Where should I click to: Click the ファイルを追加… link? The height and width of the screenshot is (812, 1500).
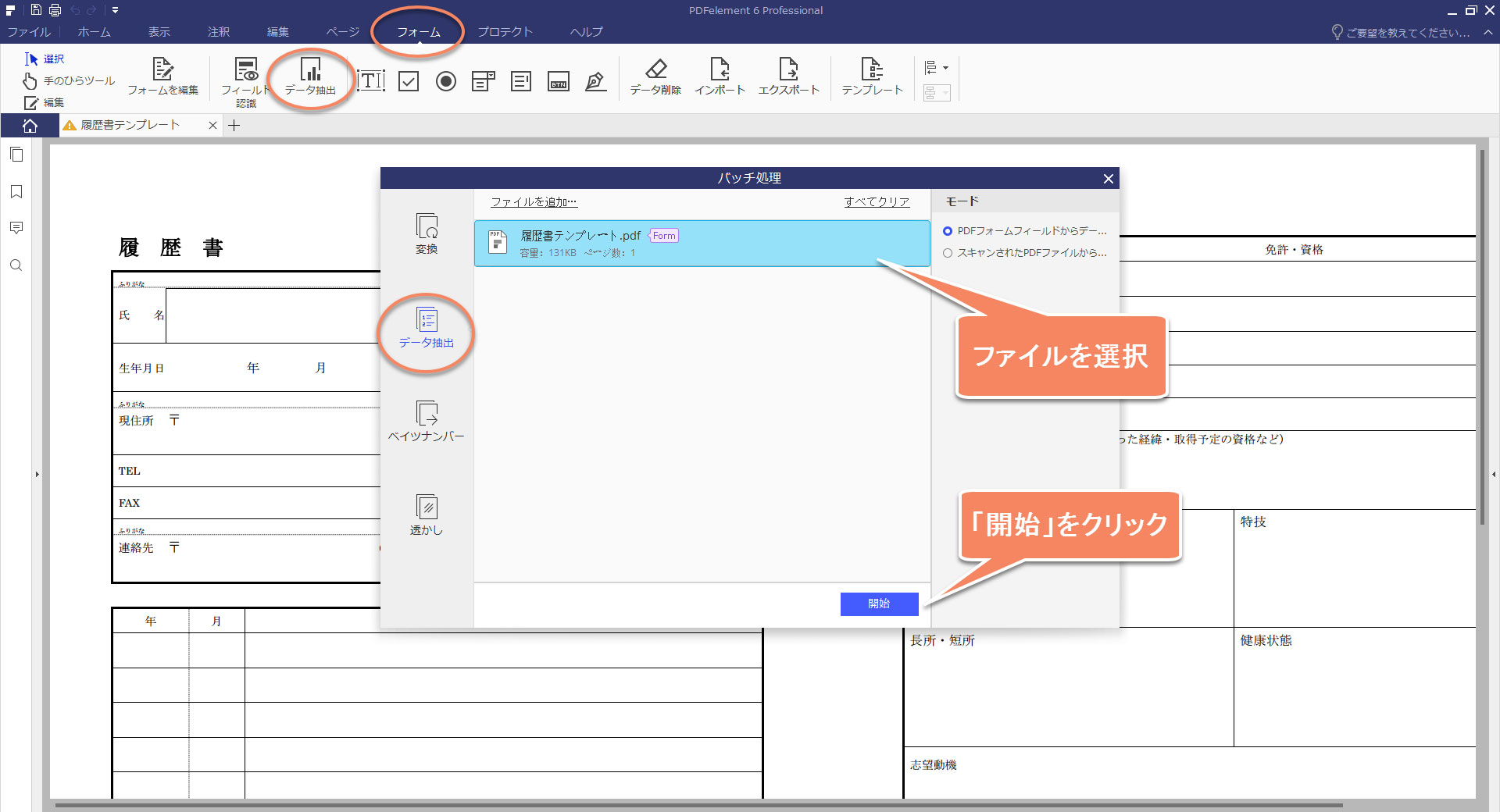click(534, 202)
